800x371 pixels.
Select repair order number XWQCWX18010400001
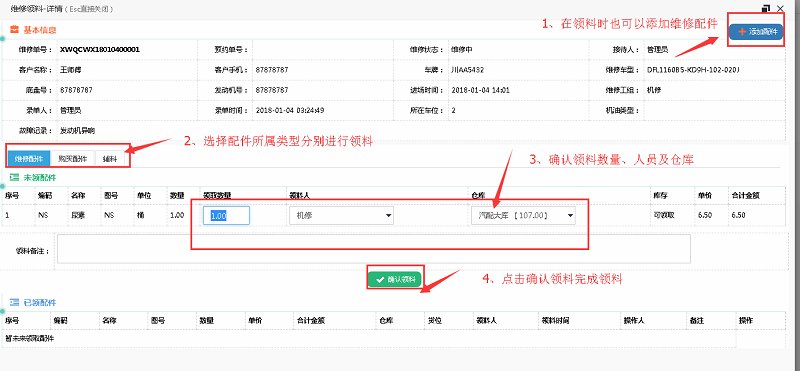100,50
